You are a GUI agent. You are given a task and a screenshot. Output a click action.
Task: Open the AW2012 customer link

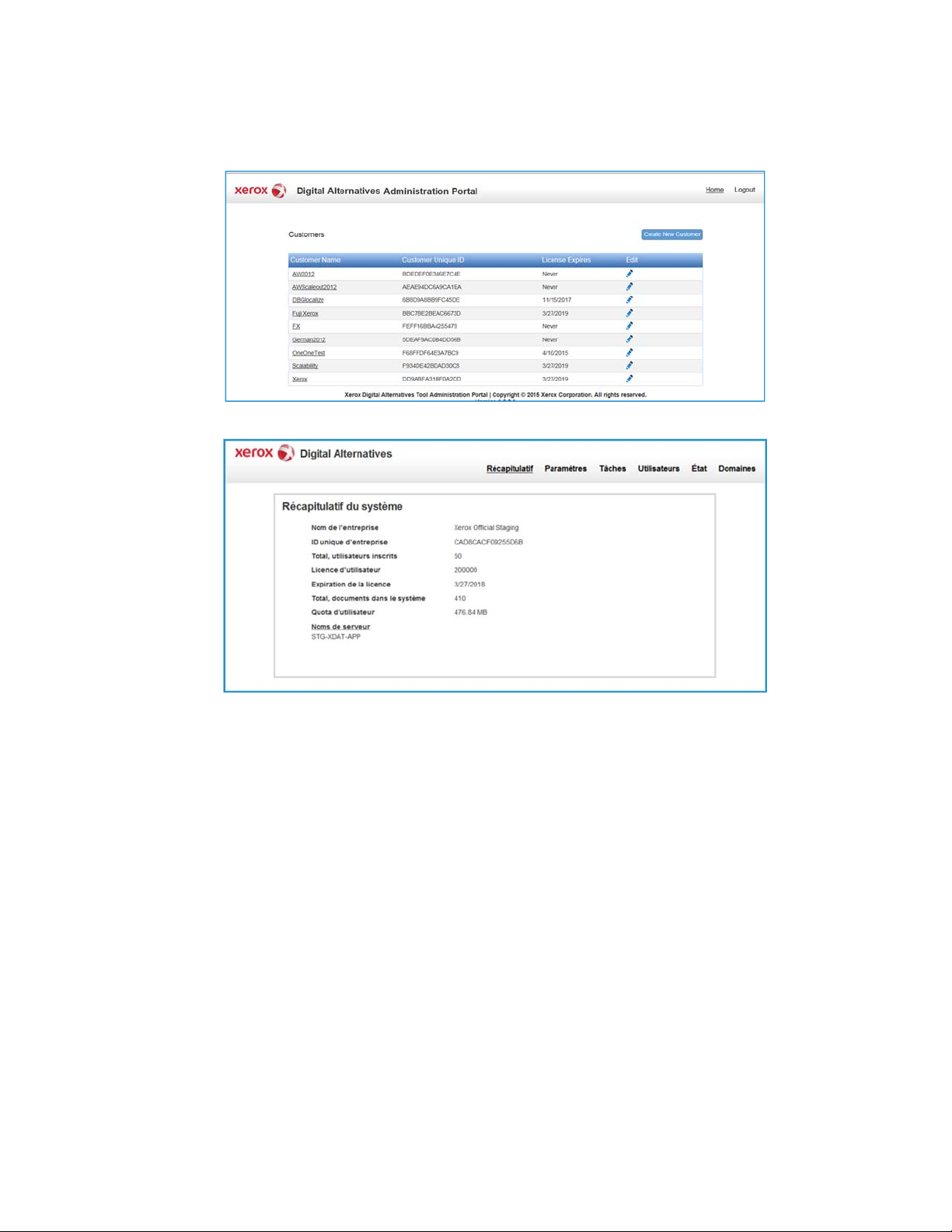tap(303, 274)
